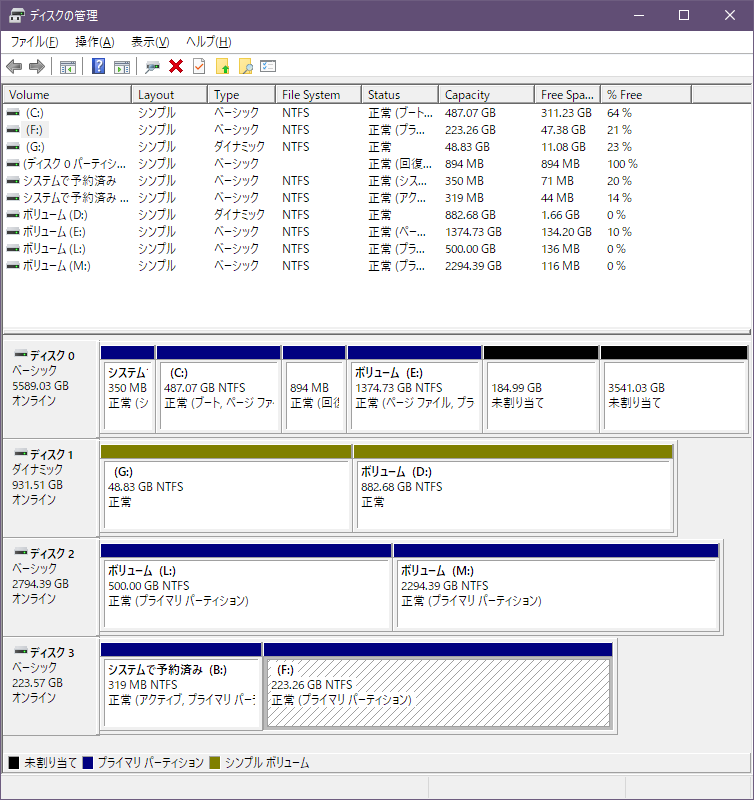
Task: Select ボリューム (D:) row in volume list
Action: tap(347, 215)
